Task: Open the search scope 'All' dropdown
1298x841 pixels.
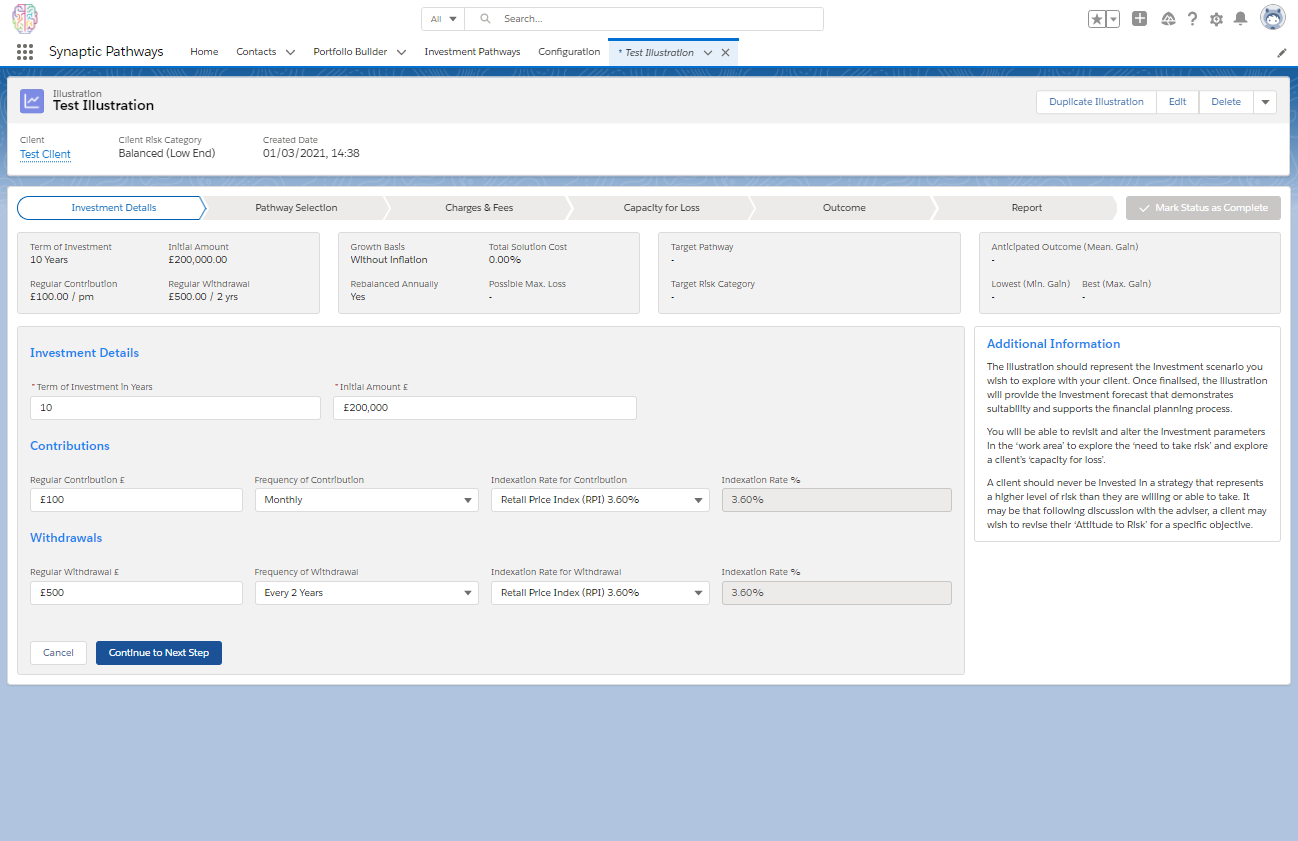Action: 443,19
